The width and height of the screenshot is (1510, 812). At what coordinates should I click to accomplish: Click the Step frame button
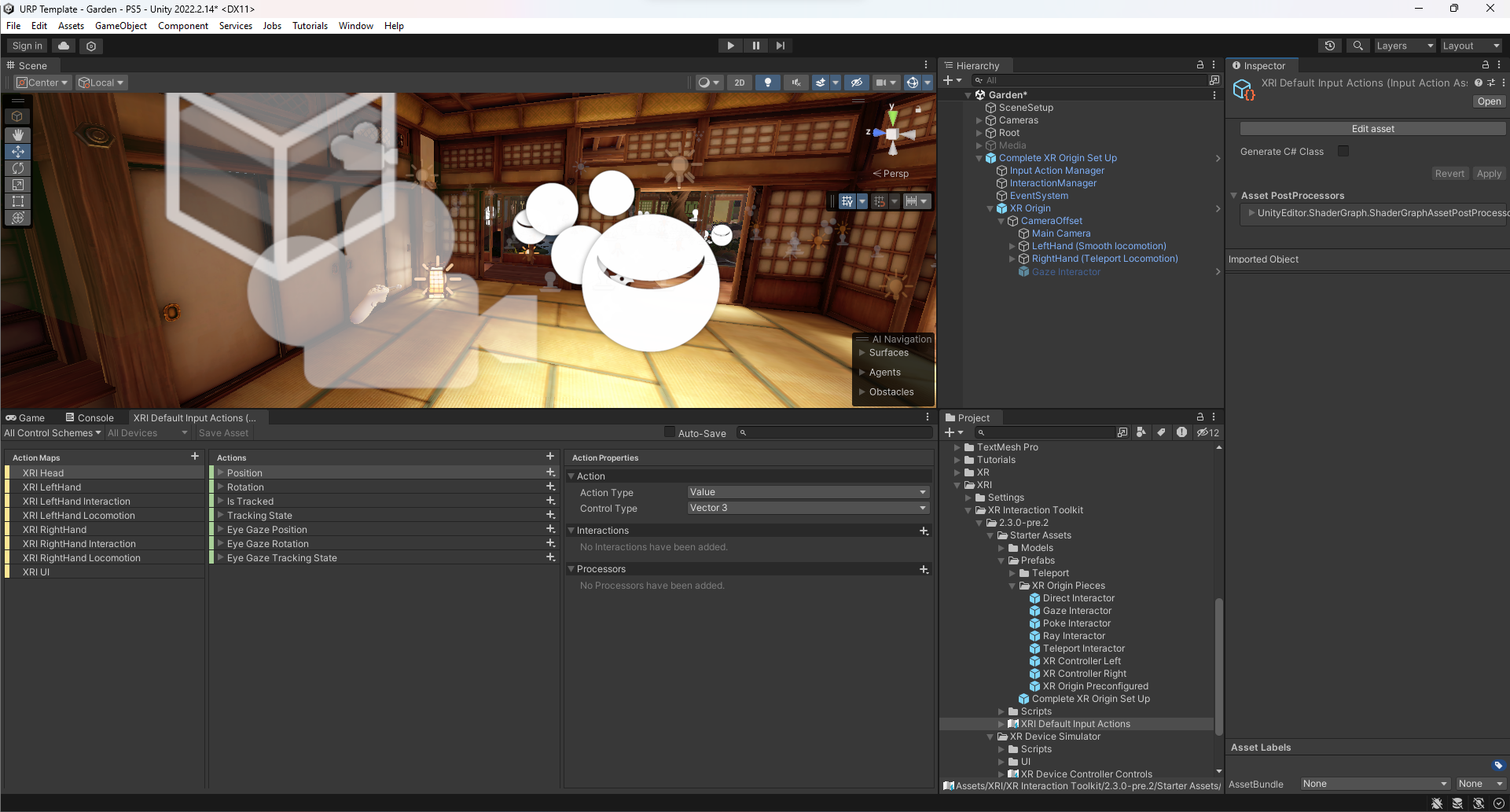(x=780, y=46)
